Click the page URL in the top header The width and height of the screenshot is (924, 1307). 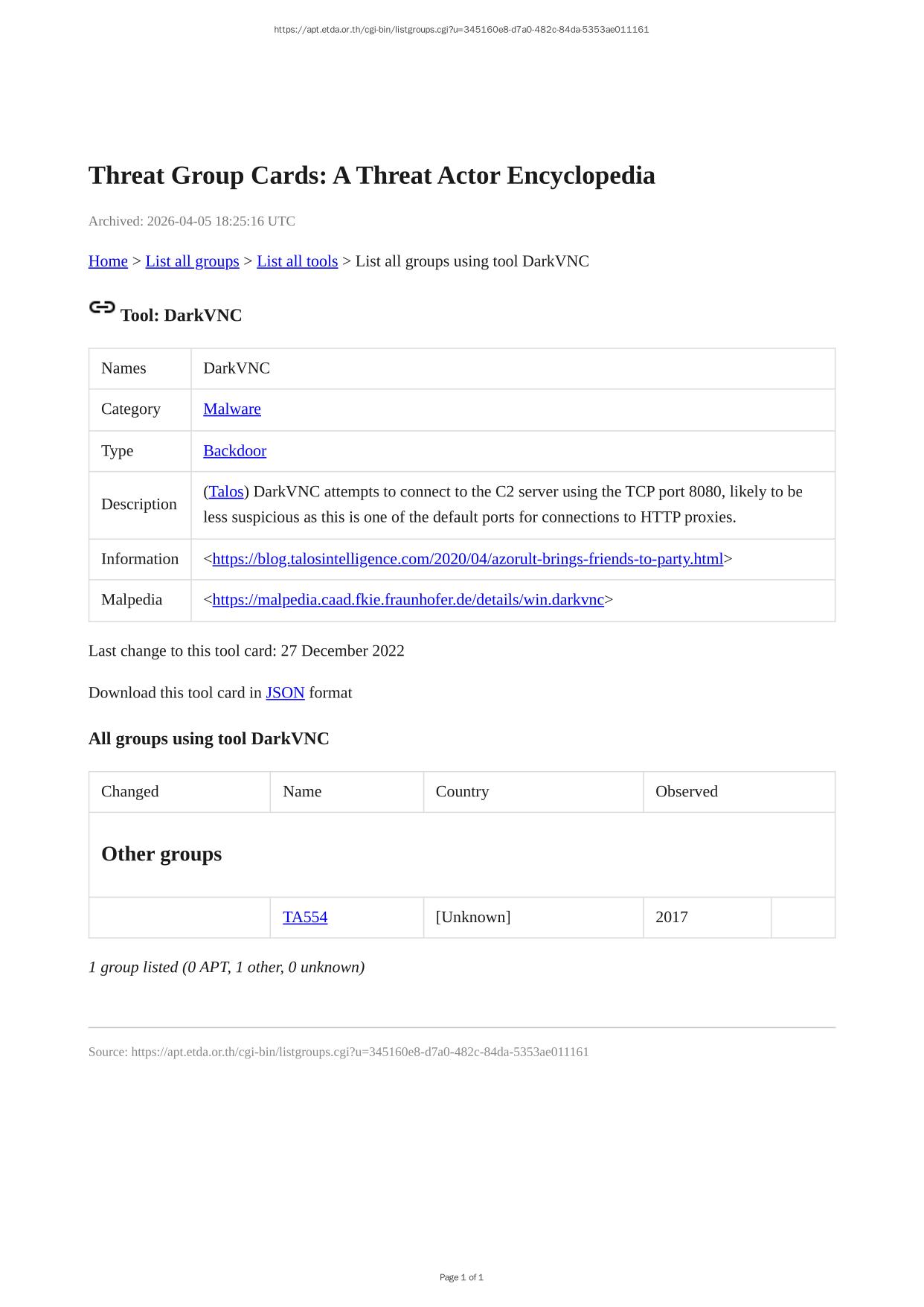point(461,30)
